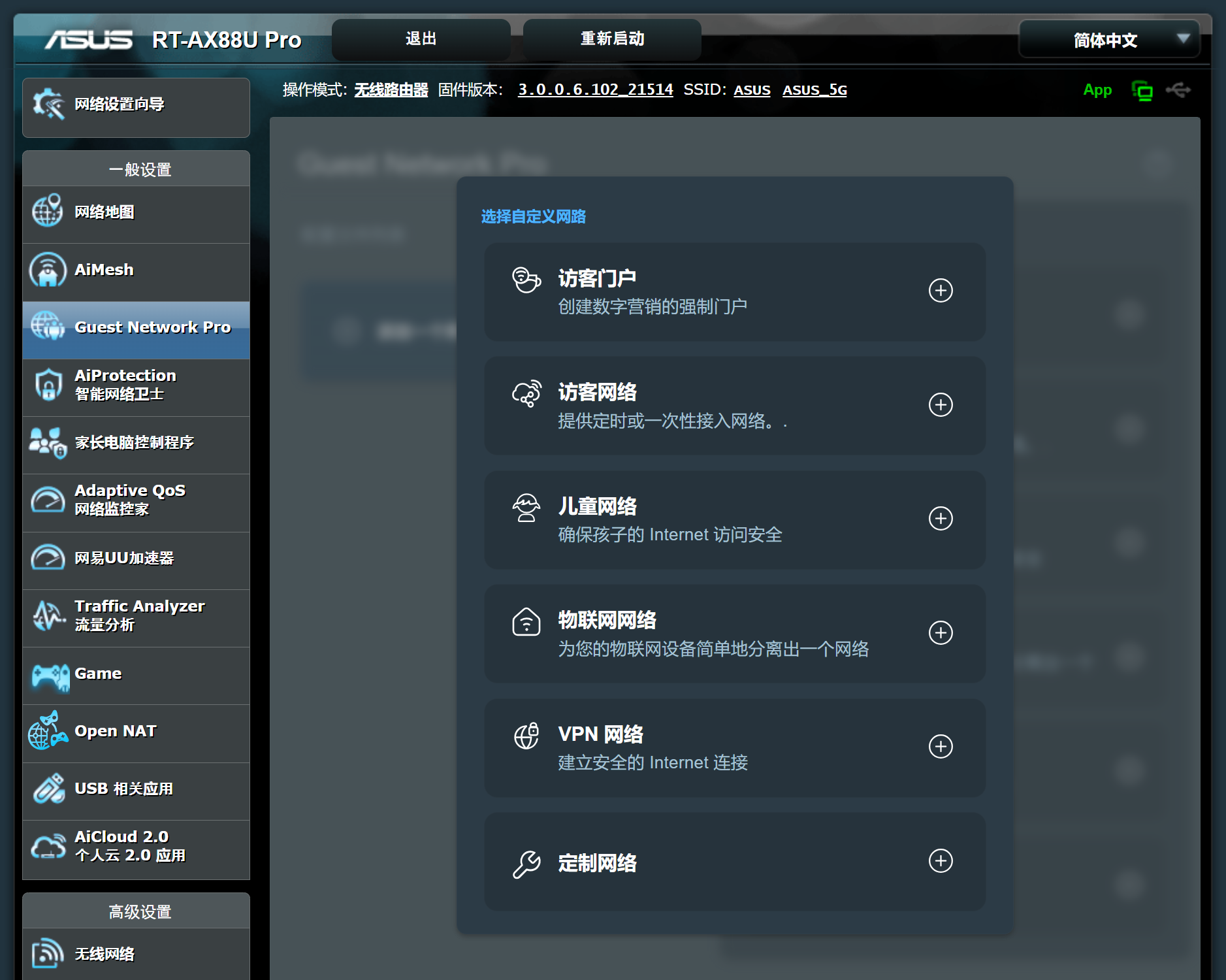The height and width of the screenshot is (980, 1226).
Task: Click the 访客门户 card title
Action: click(597, 278)
